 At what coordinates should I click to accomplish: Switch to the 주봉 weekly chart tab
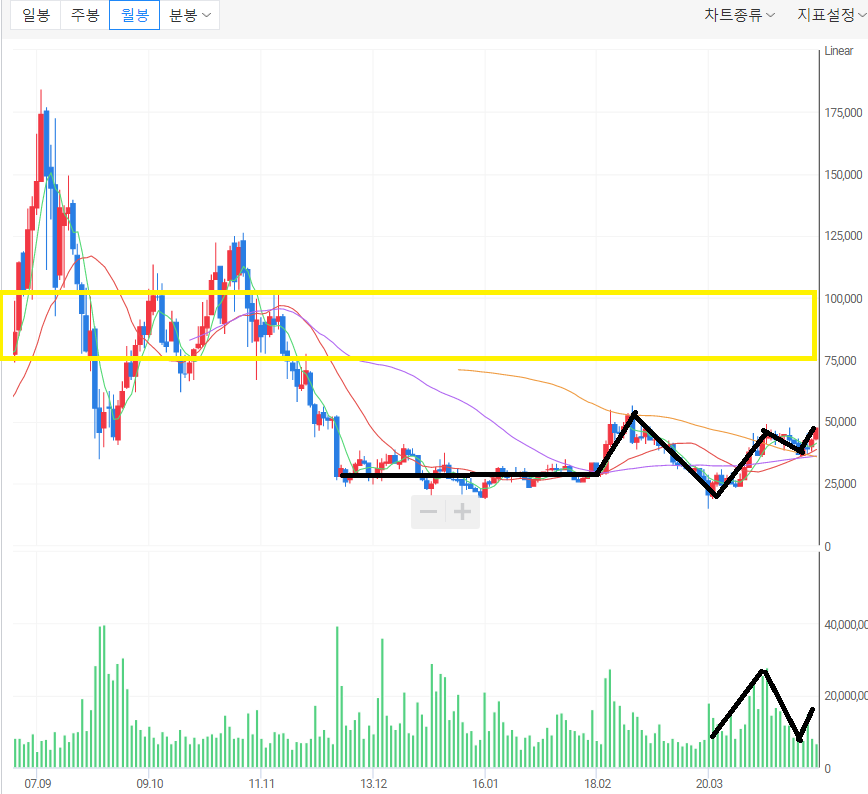tap(85, 15)
